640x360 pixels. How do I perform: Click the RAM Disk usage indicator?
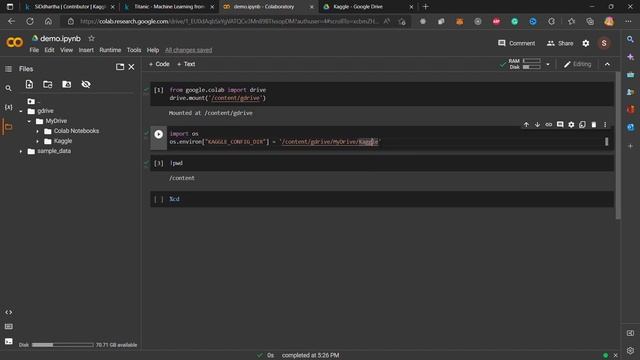(524, 64)
